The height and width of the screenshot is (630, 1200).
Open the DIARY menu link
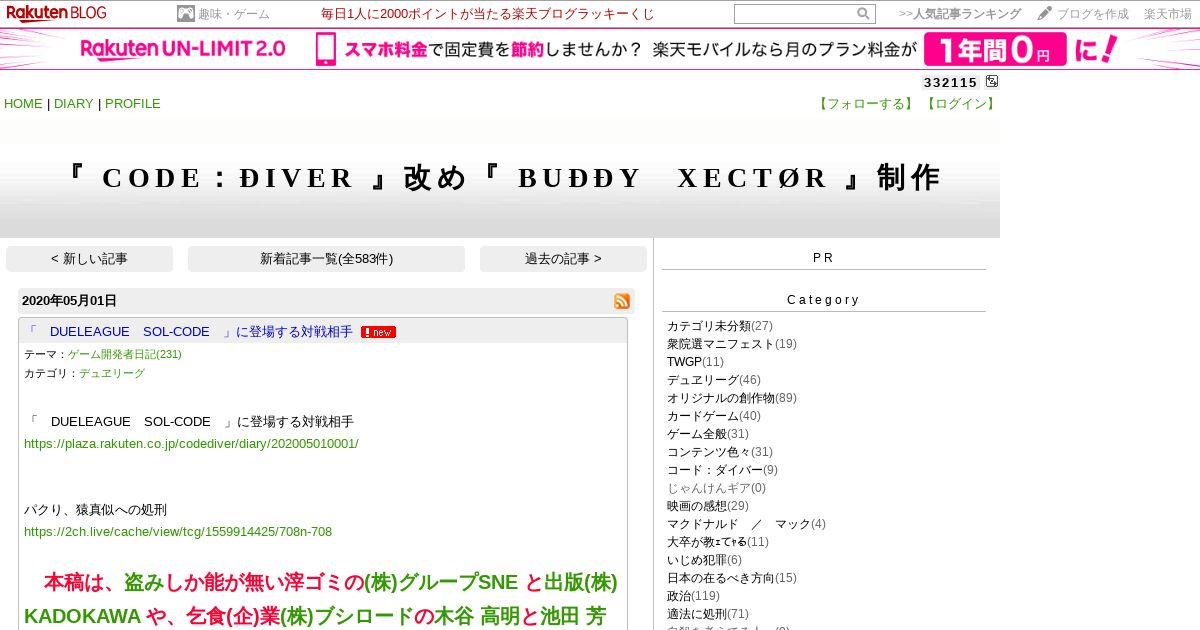74,104
